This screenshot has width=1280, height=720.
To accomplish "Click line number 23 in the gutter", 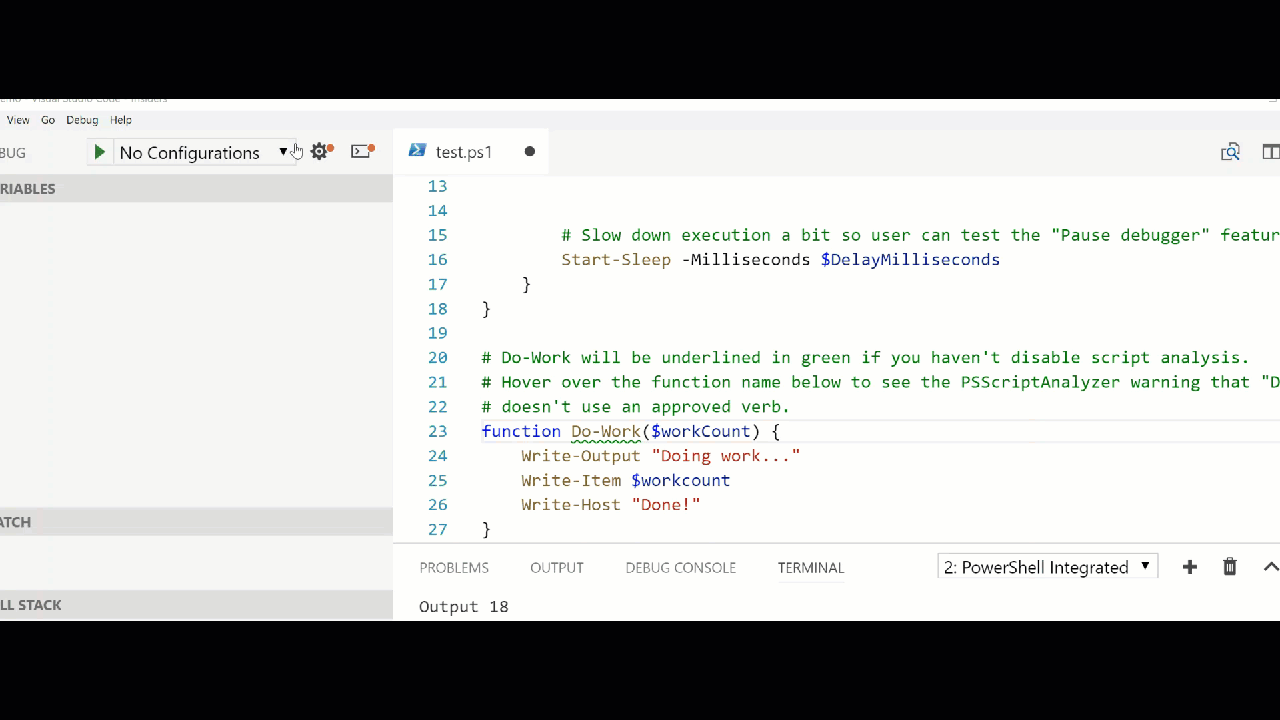I will 437,431.
